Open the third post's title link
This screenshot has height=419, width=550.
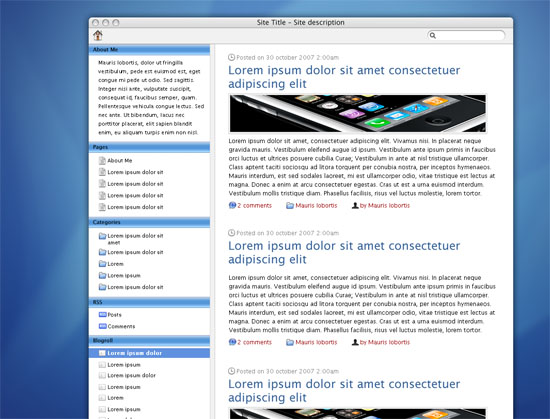[x=344, y=391]
